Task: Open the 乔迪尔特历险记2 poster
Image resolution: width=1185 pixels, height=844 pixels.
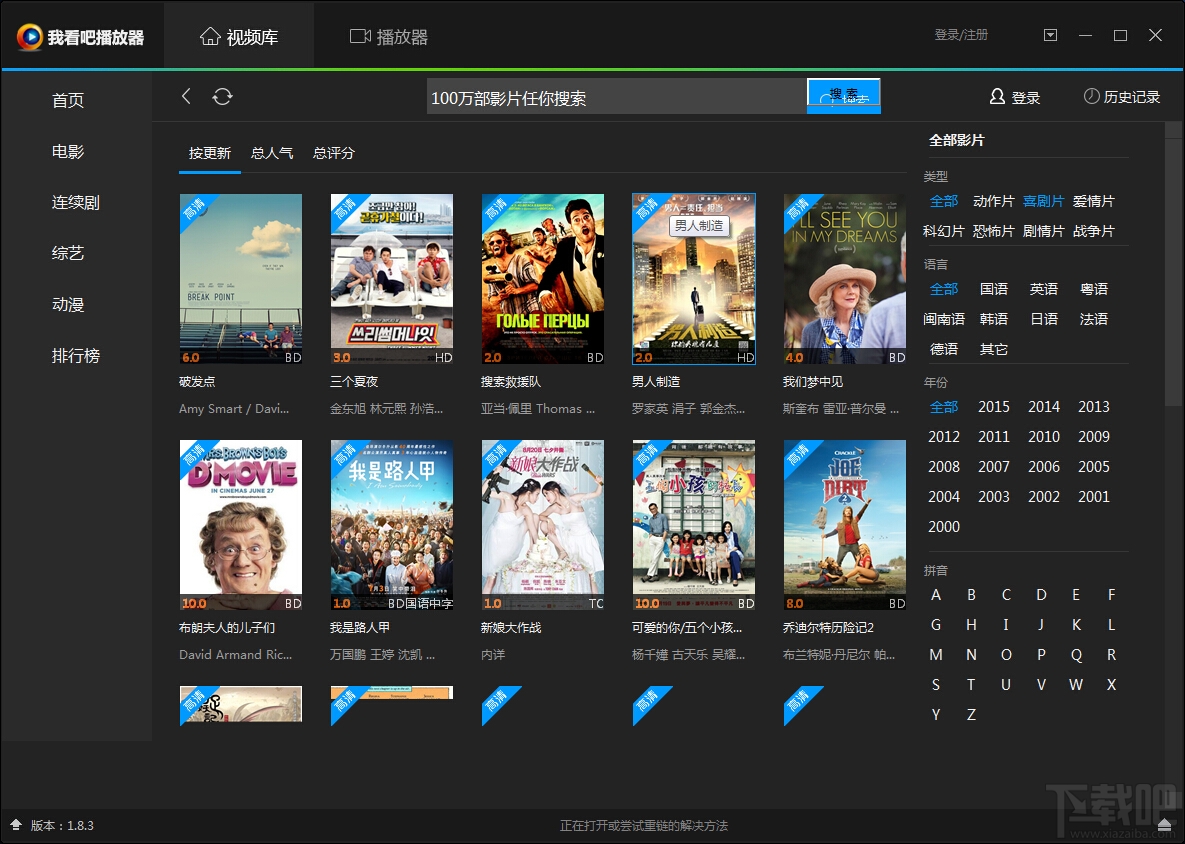Action: coord(845,525)
